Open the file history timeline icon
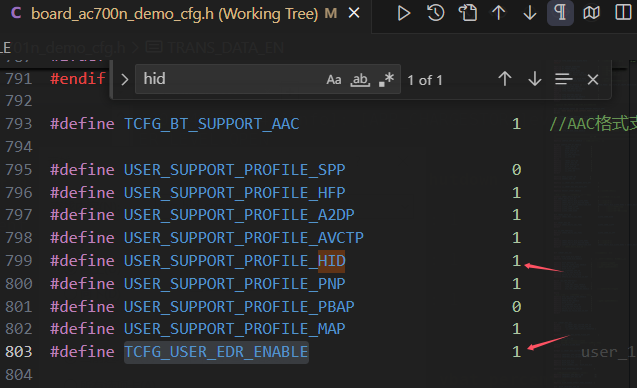This screenshot has height=388, width=637. pos(436,13)
